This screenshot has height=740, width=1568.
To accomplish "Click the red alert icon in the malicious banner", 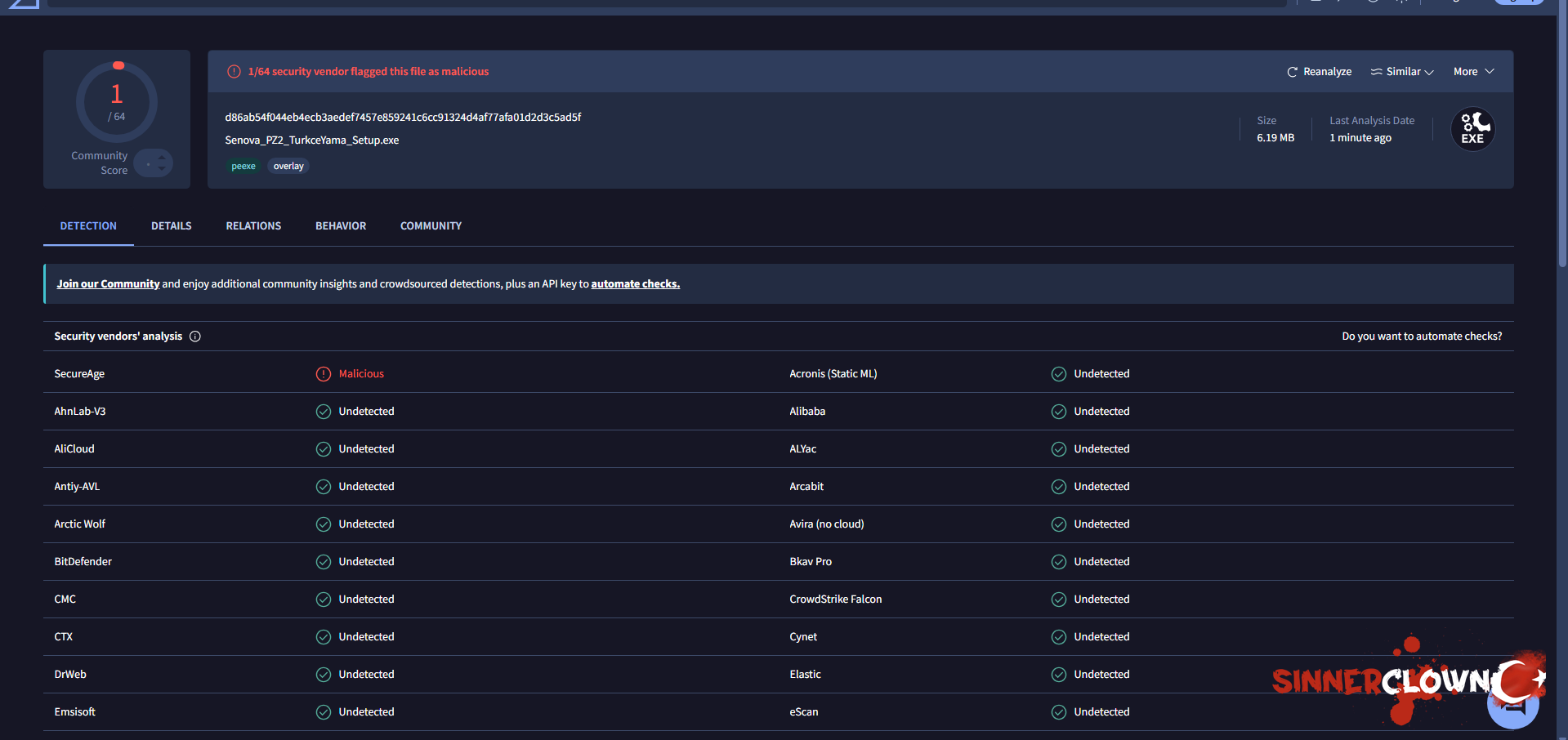I will click(x=234, y=72).
